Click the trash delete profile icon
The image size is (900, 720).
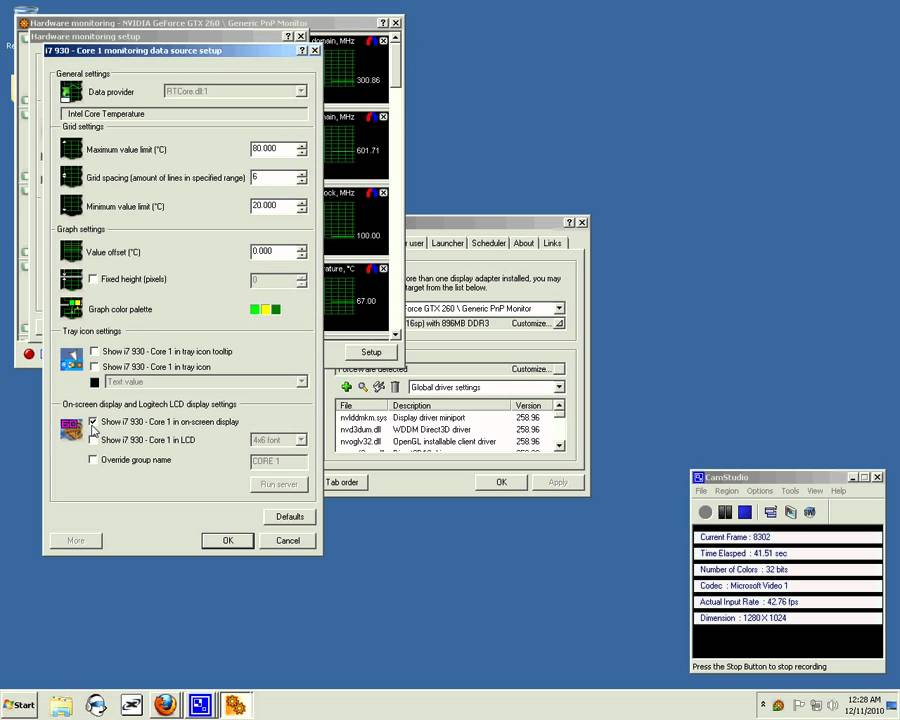pos(395,387)
